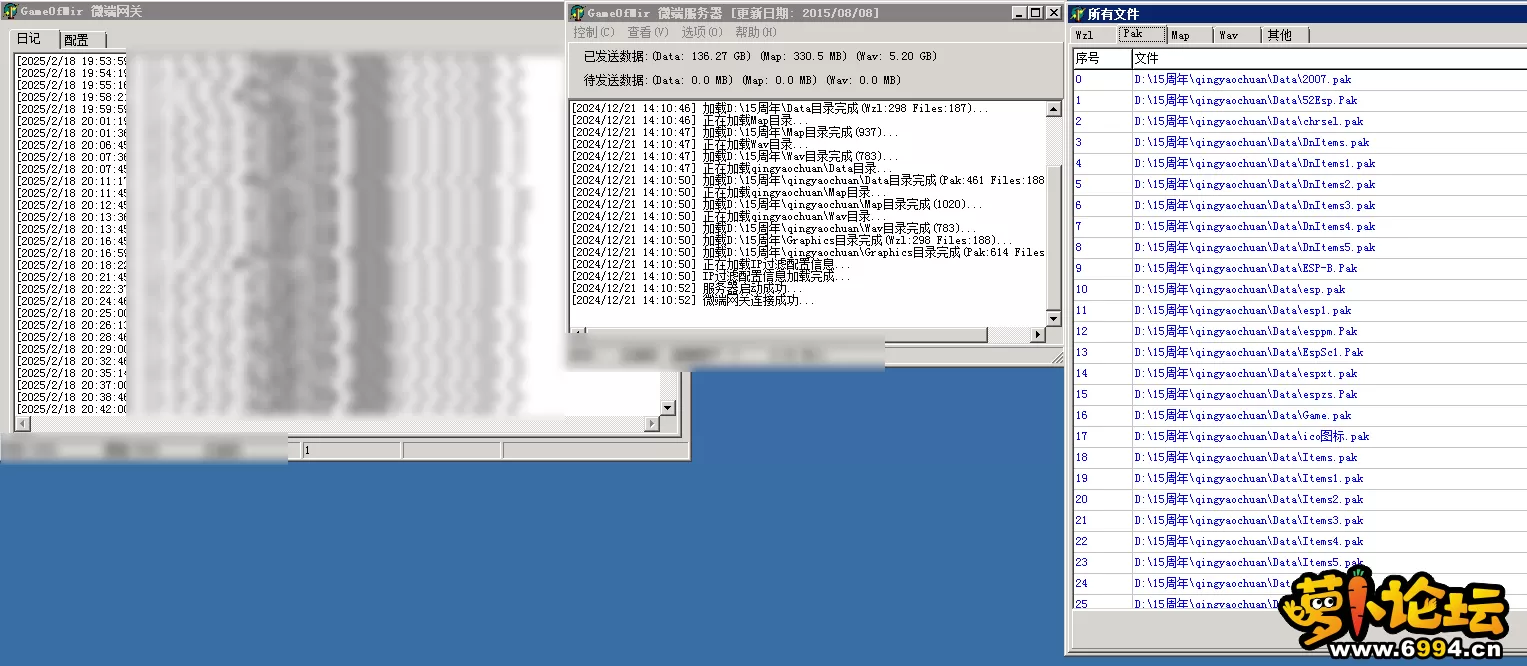Select the 52Esp.Pak file row
1527x666 pixels.
[1298, 100]
